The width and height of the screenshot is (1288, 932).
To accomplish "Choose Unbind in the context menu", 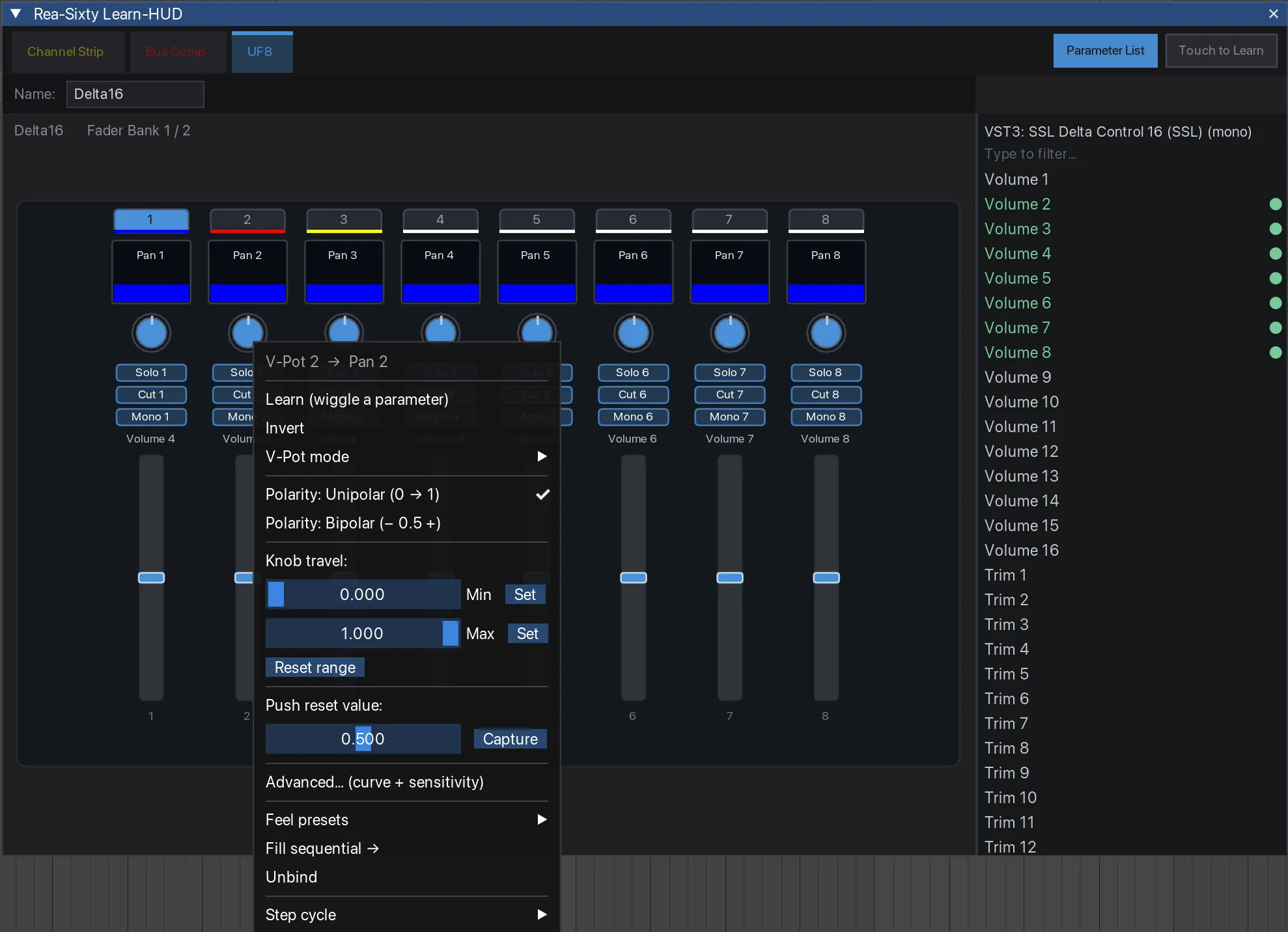I will 406,877.
